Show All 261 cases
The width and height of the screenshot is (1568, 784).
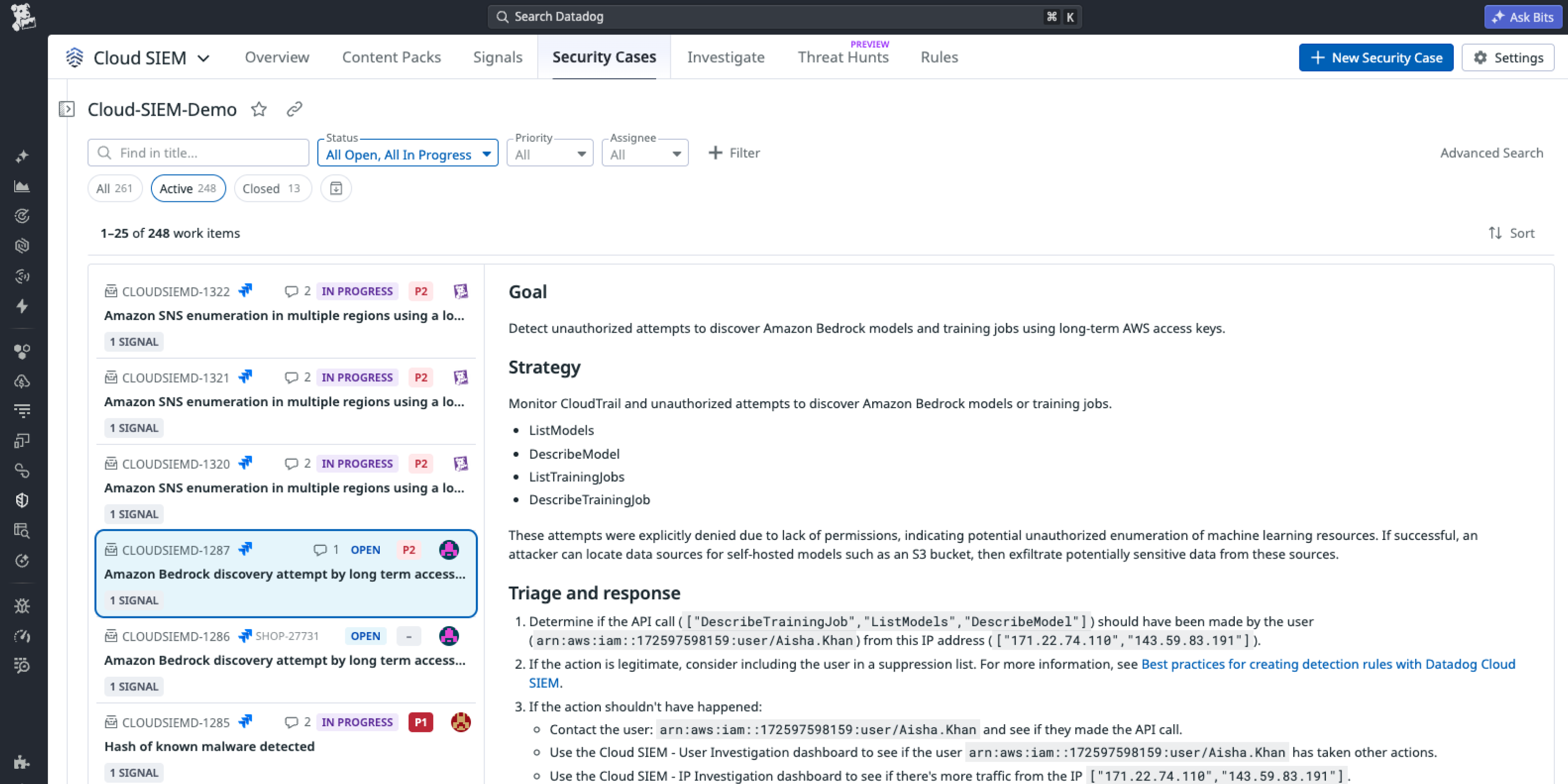click(x=115, y=189)
